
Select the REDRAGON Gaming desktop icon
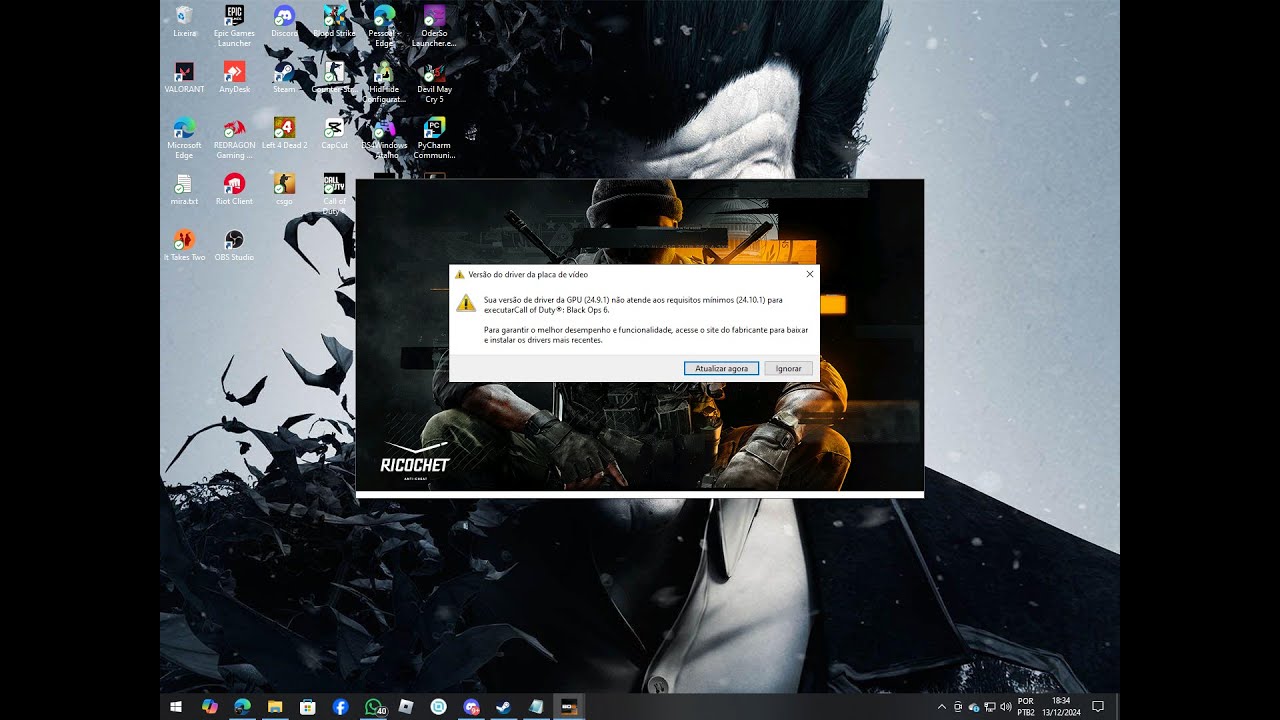234,138
